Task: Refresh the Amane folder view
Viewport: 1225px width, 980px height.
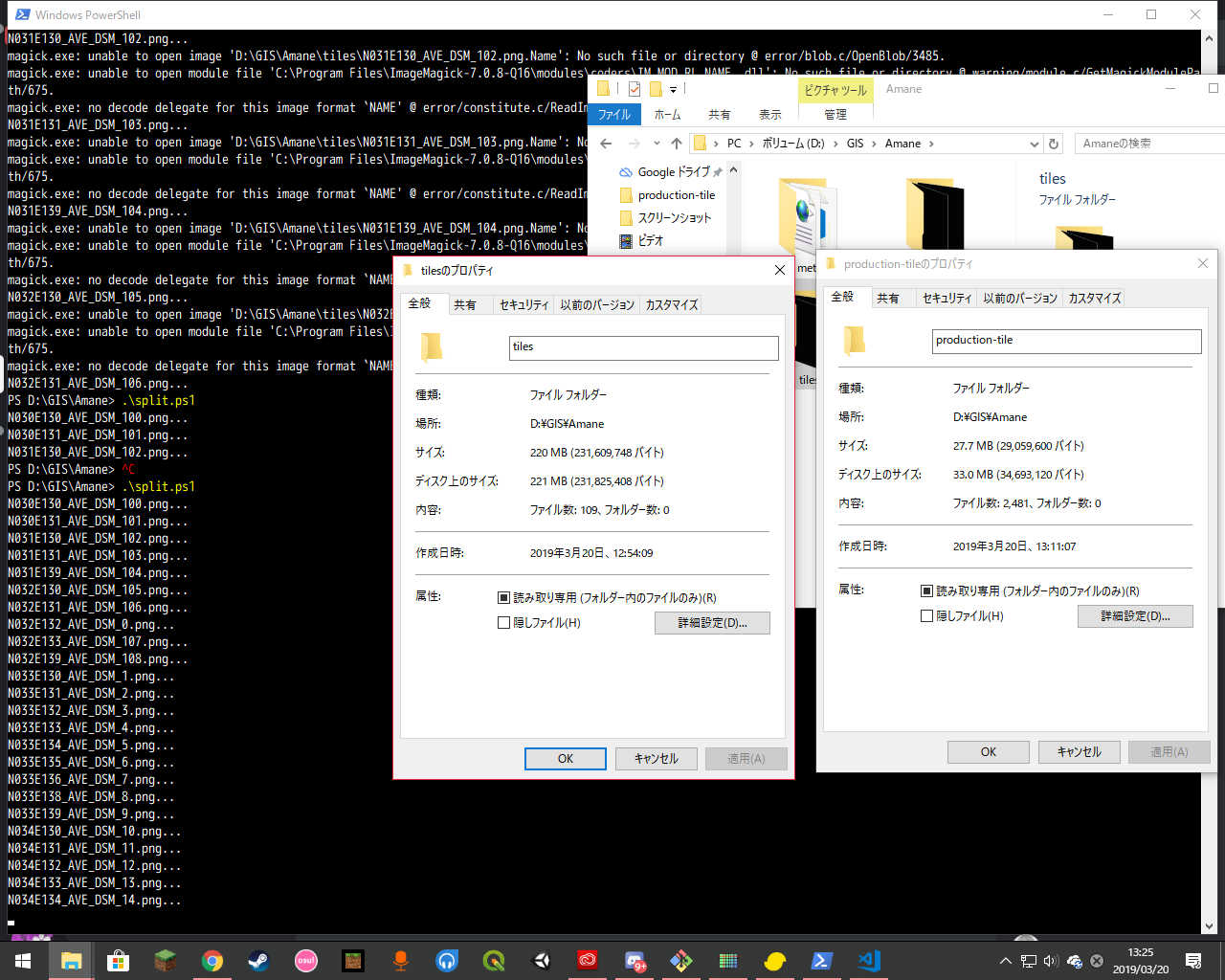Action: click(1054, 144)
